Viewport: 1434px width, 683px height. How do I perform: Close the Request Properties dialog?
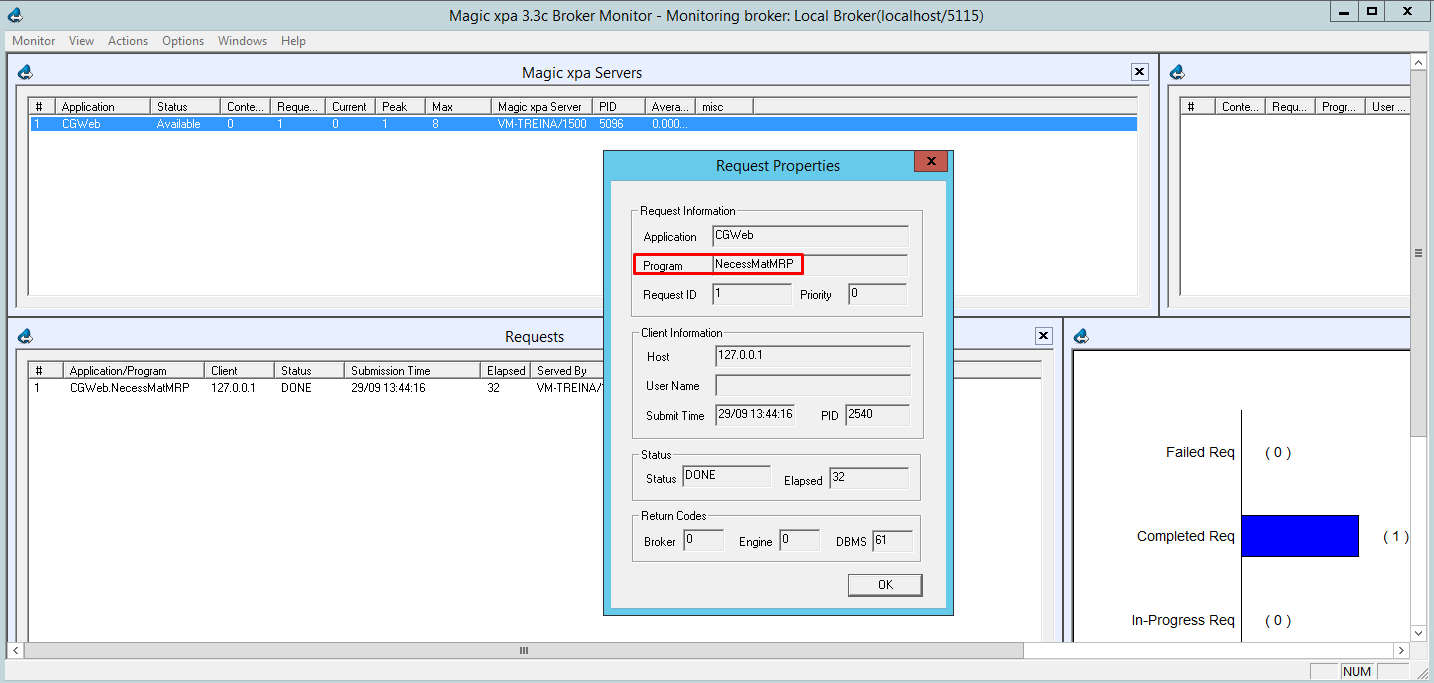click(x=930, y=162)
